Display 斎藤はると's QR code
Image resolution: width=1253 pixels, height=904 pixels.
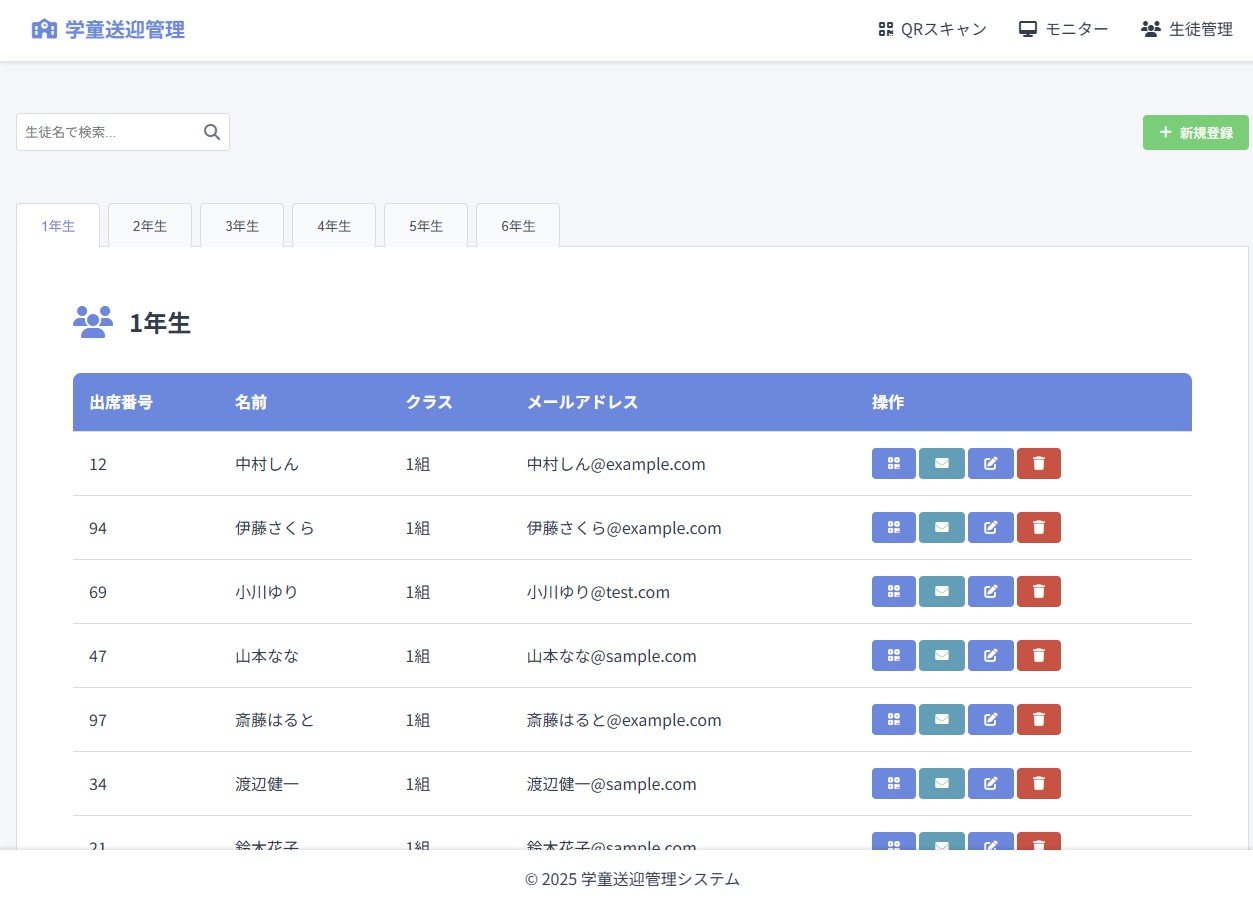[893, 719]
